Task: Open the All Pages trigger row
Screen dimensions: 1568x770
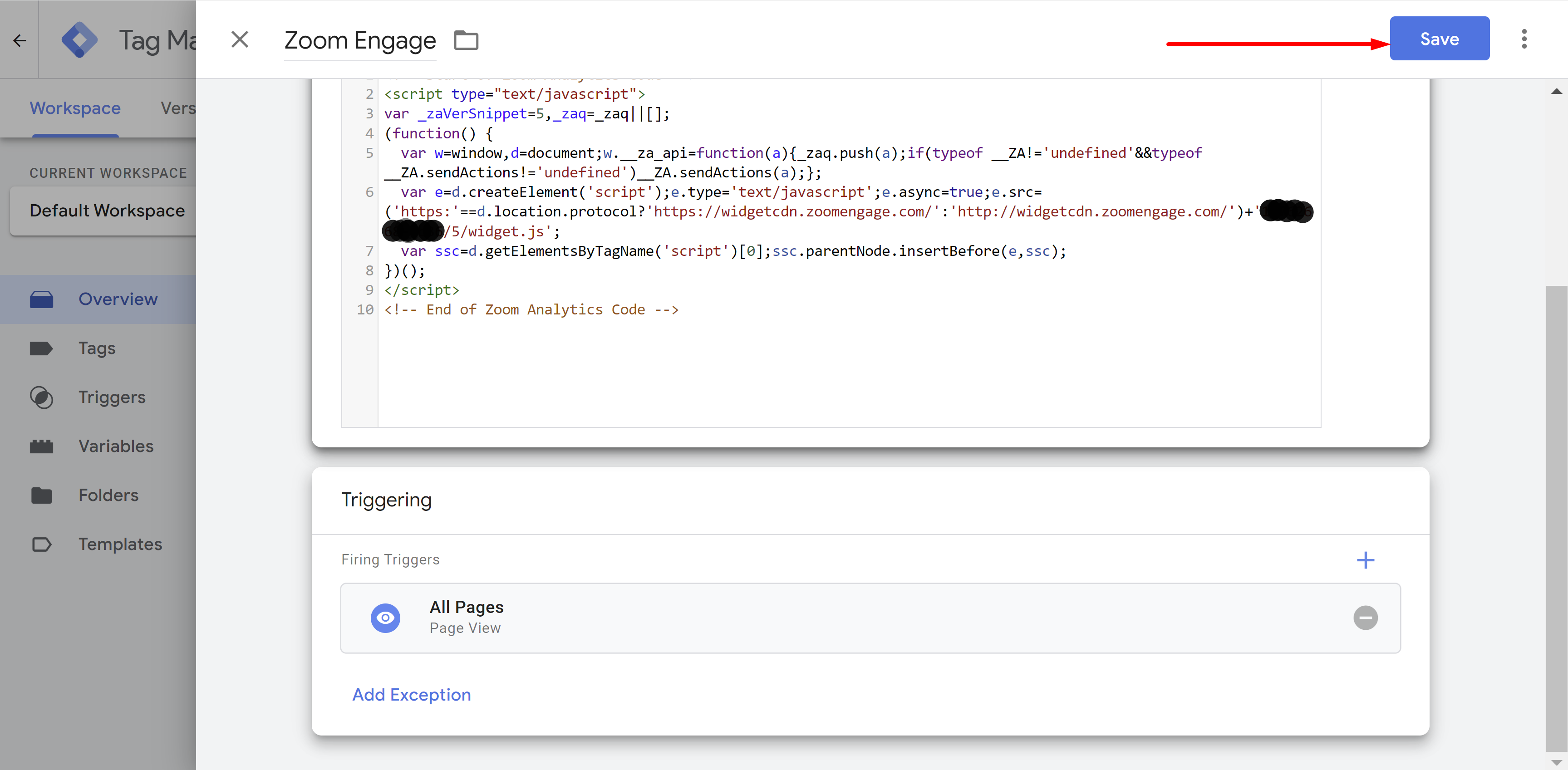Action: [x=870, y=618]
